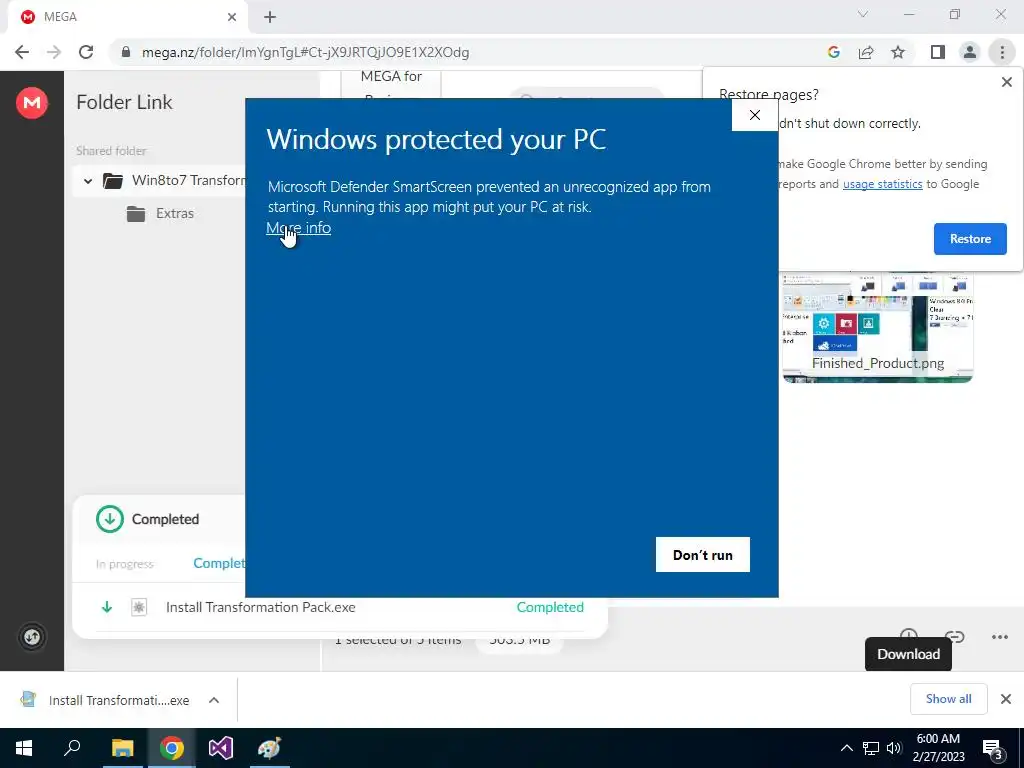Click the More info link in SmartScreen dialog
Screen dimensions: 1024x768
point(298,228)
